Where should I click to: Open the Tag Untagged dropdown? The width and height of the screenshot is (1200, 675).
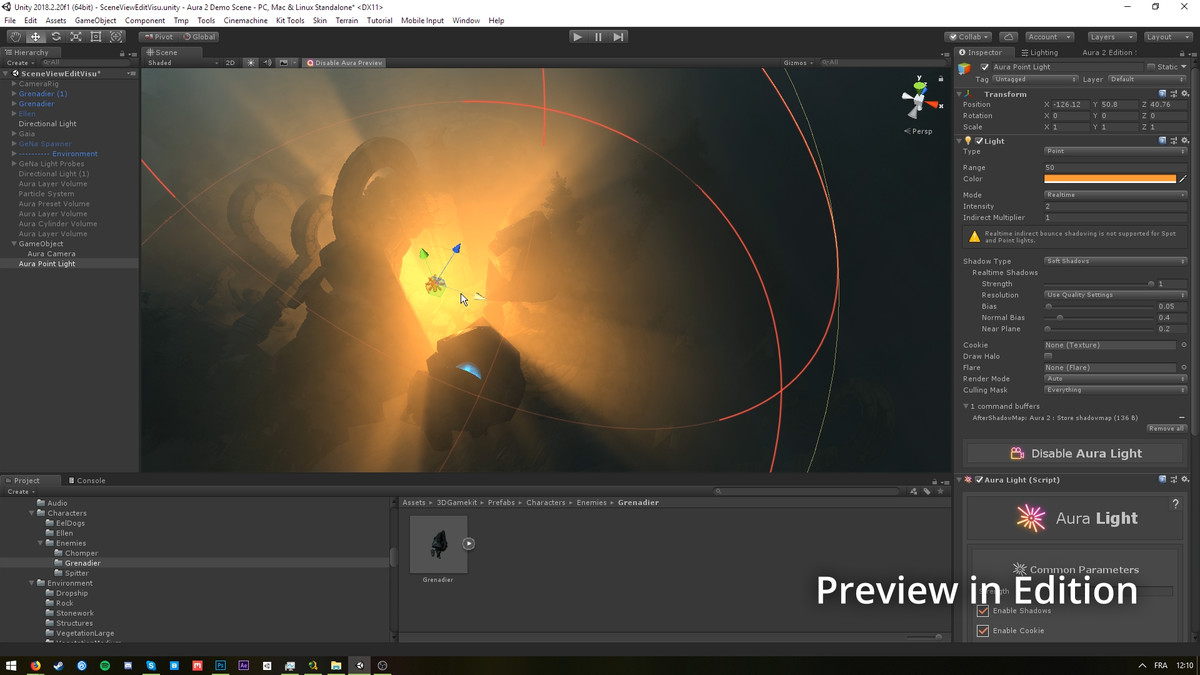tap(1036, 79)
